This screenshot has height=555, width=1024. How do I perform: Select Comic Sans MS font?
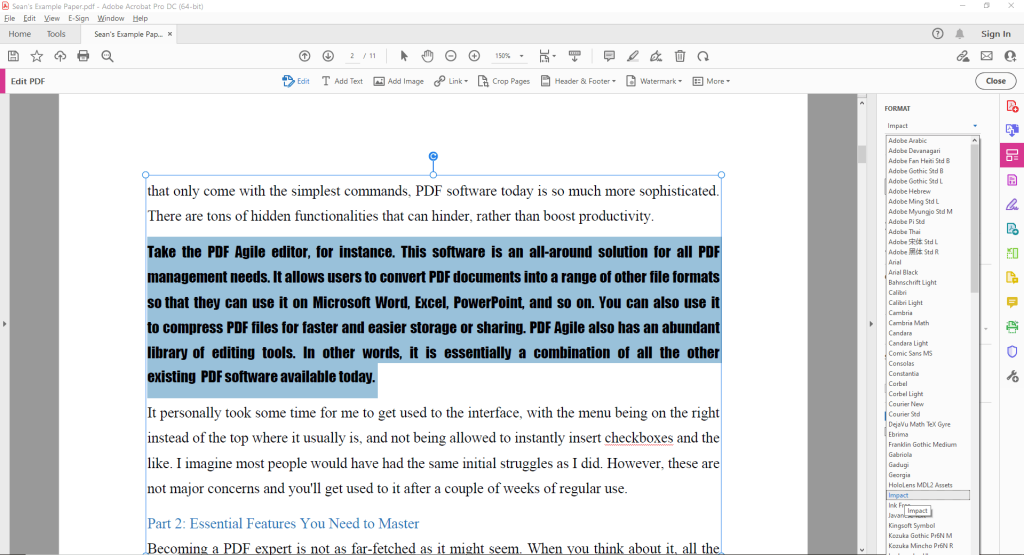tap(910, 353)
